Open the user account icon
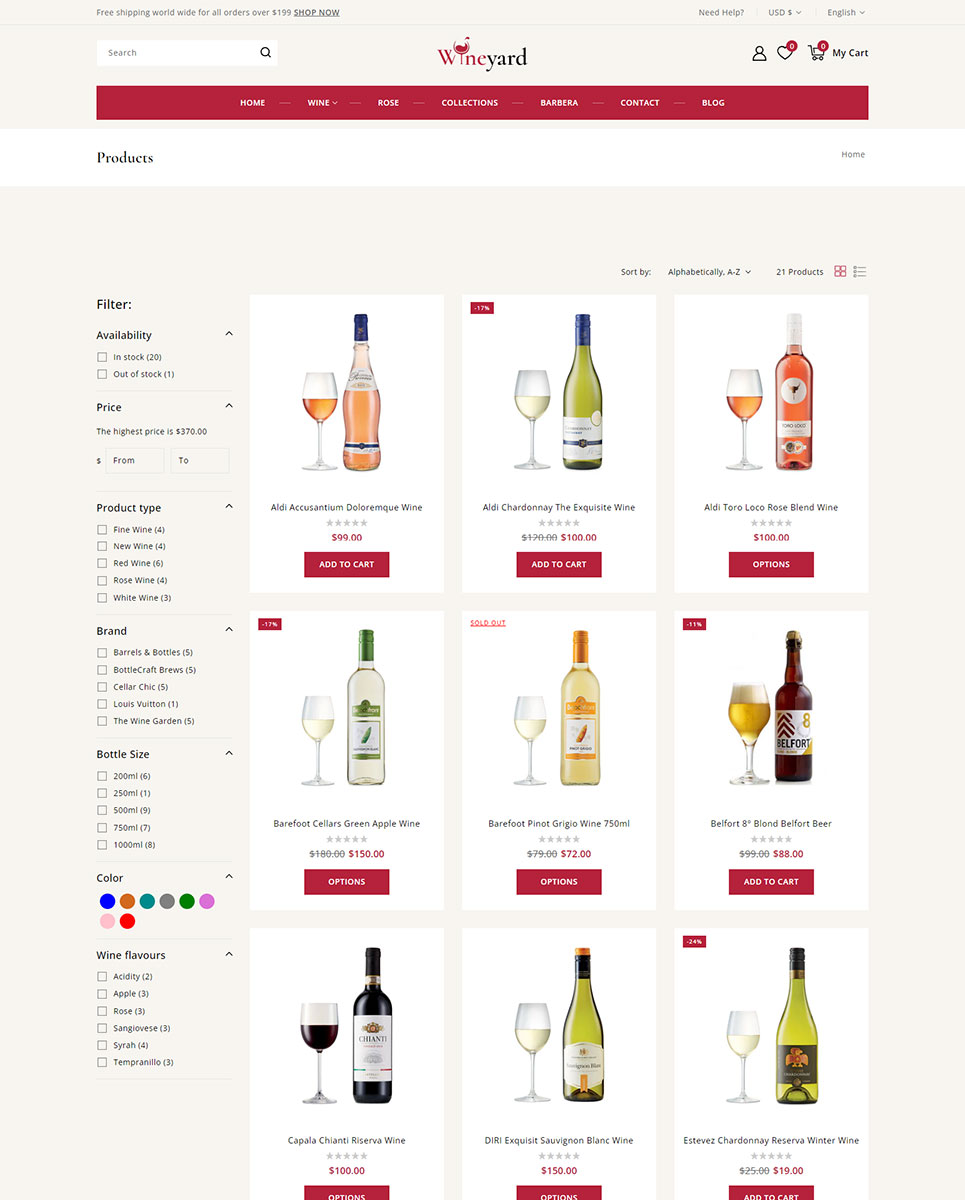The height and width of the screenshot is (1200, 965). coord(759,53)
